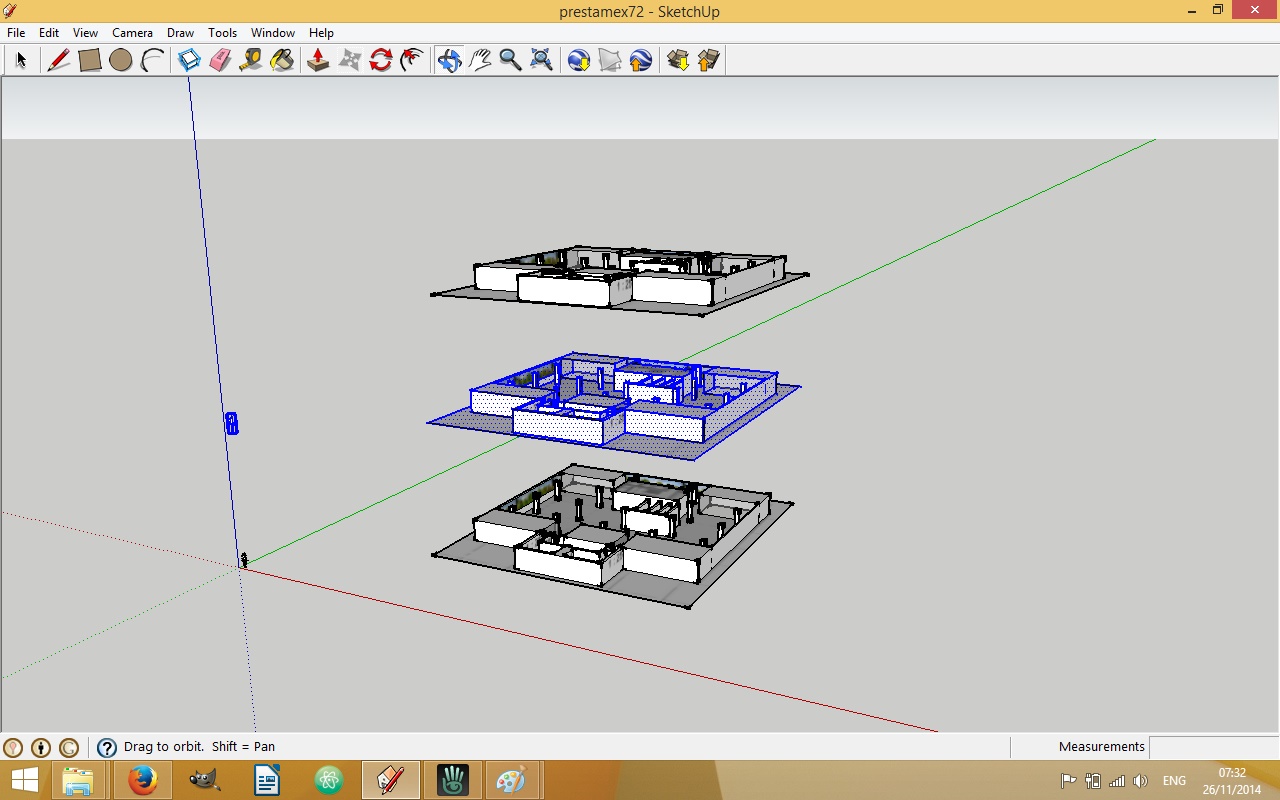The image size is (1280, 800).
Task: Choose the Rectangle drawing tool
Action: pyautogui.click(x=90, y=60)
